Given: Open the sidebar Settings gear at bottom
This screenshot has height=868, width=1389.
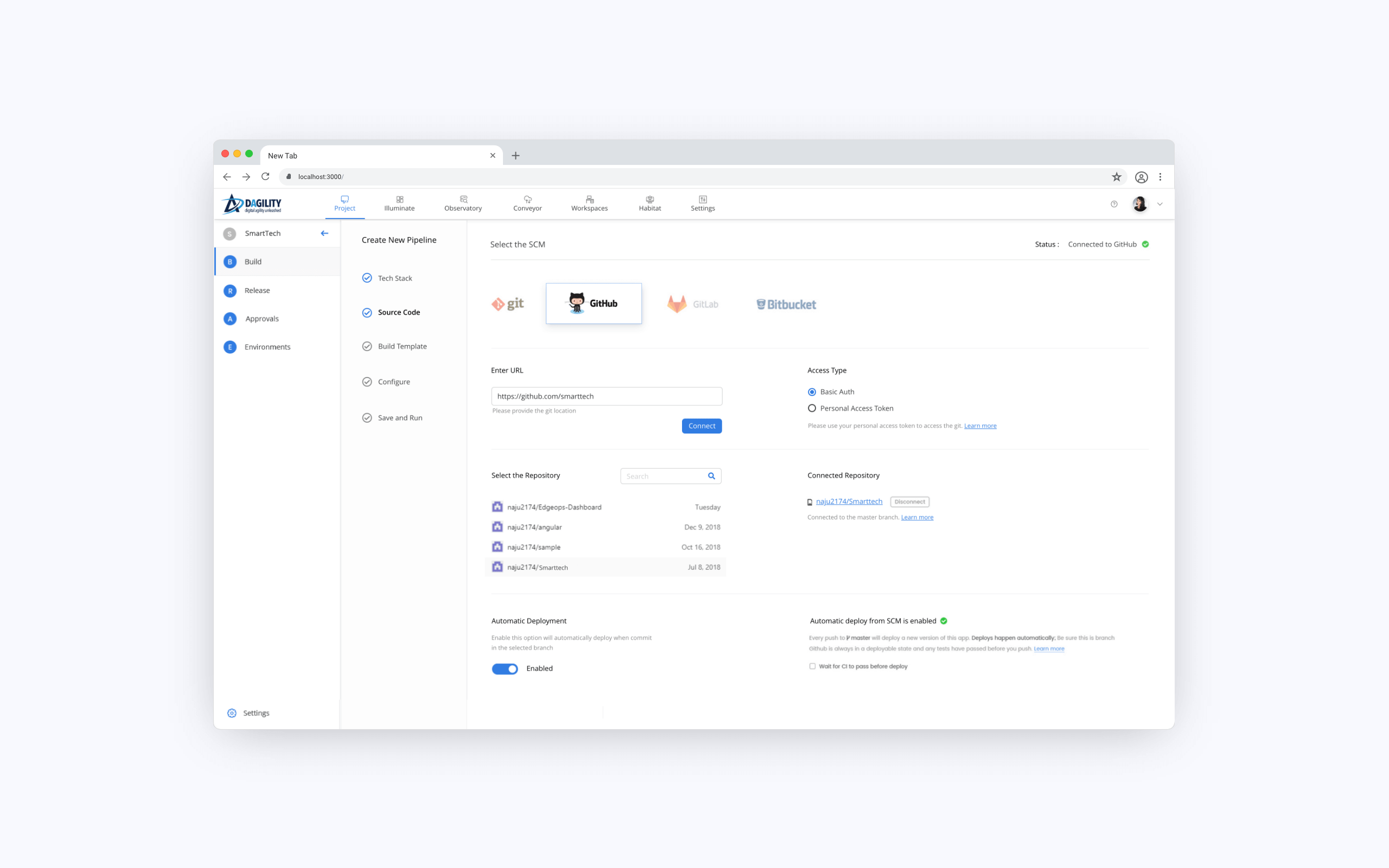Looking at the screenshot, I should click(232, 712).
